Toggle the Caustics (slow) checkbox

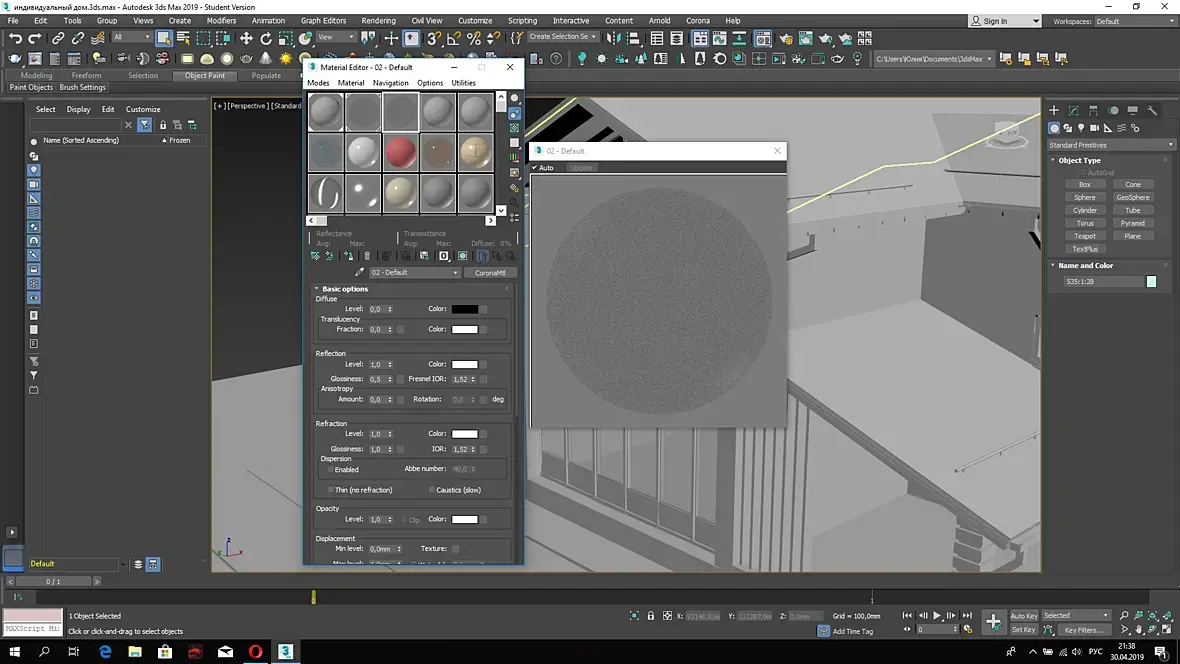point(431,490)
